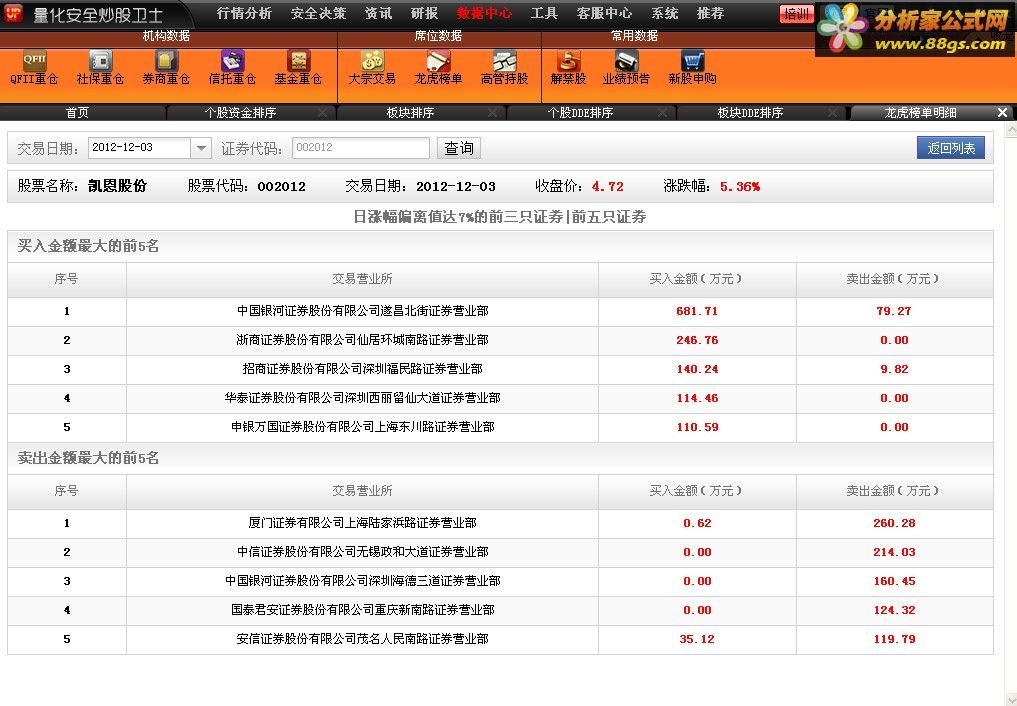Close the 板块排序 tab
1017x706 pixels.
(x=492, y=113)
